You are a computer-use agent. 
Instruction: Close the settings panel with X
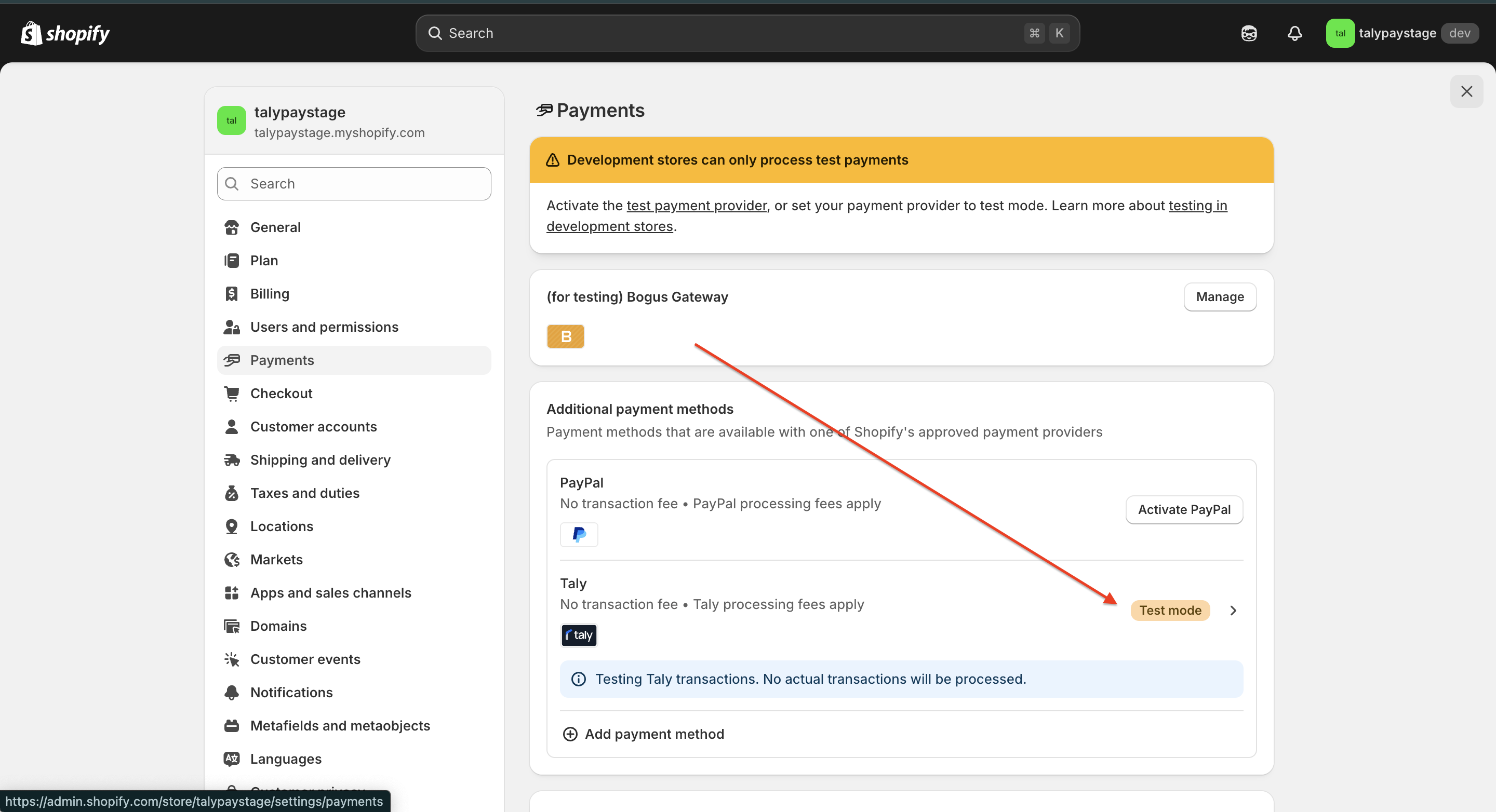pyautogui.click(x=1466, y=92)
